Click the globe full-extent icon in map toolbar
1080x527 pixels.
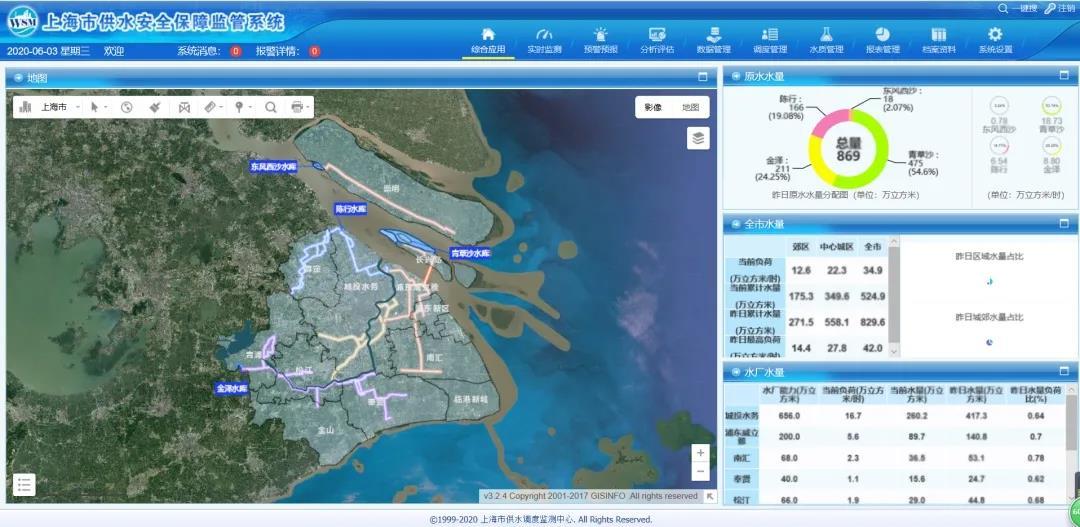(x=127, y=107)
